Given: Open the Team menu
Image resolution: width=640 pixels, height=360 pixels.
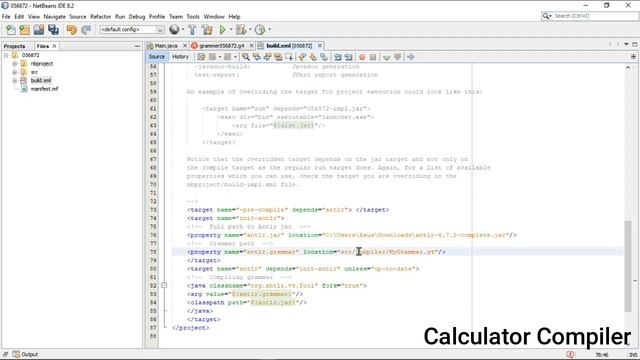Looking at the screenshot, I should 176,17.
